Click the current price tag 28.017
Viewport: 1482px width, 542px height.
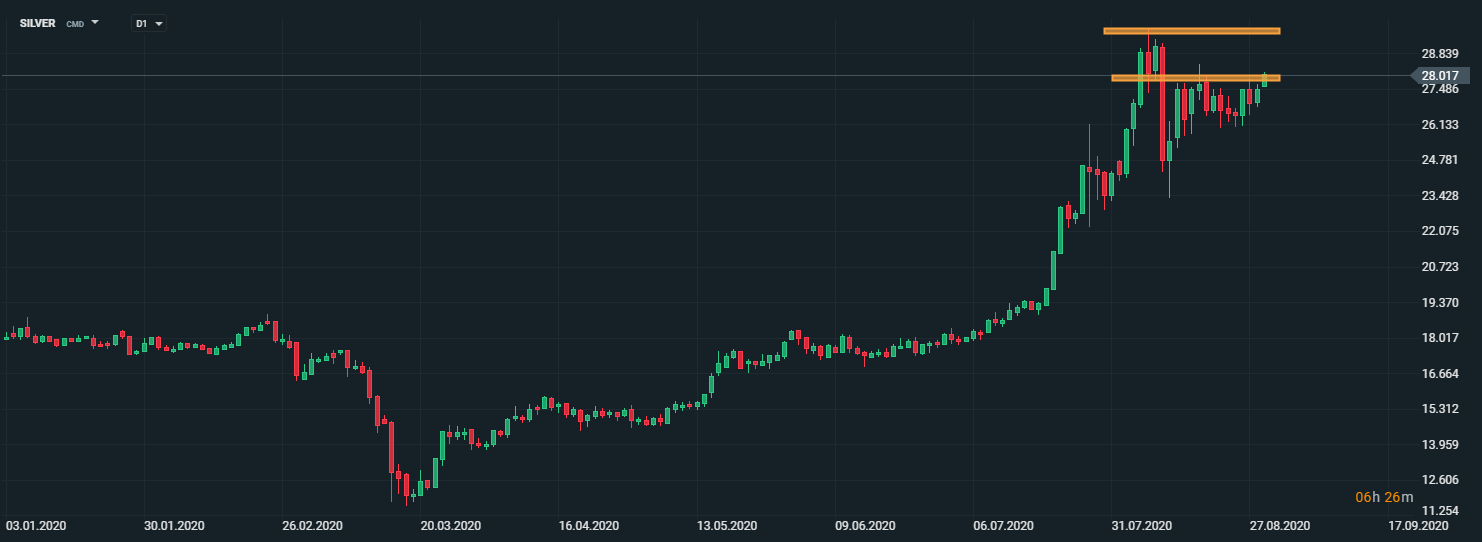tap(1440, 76)
